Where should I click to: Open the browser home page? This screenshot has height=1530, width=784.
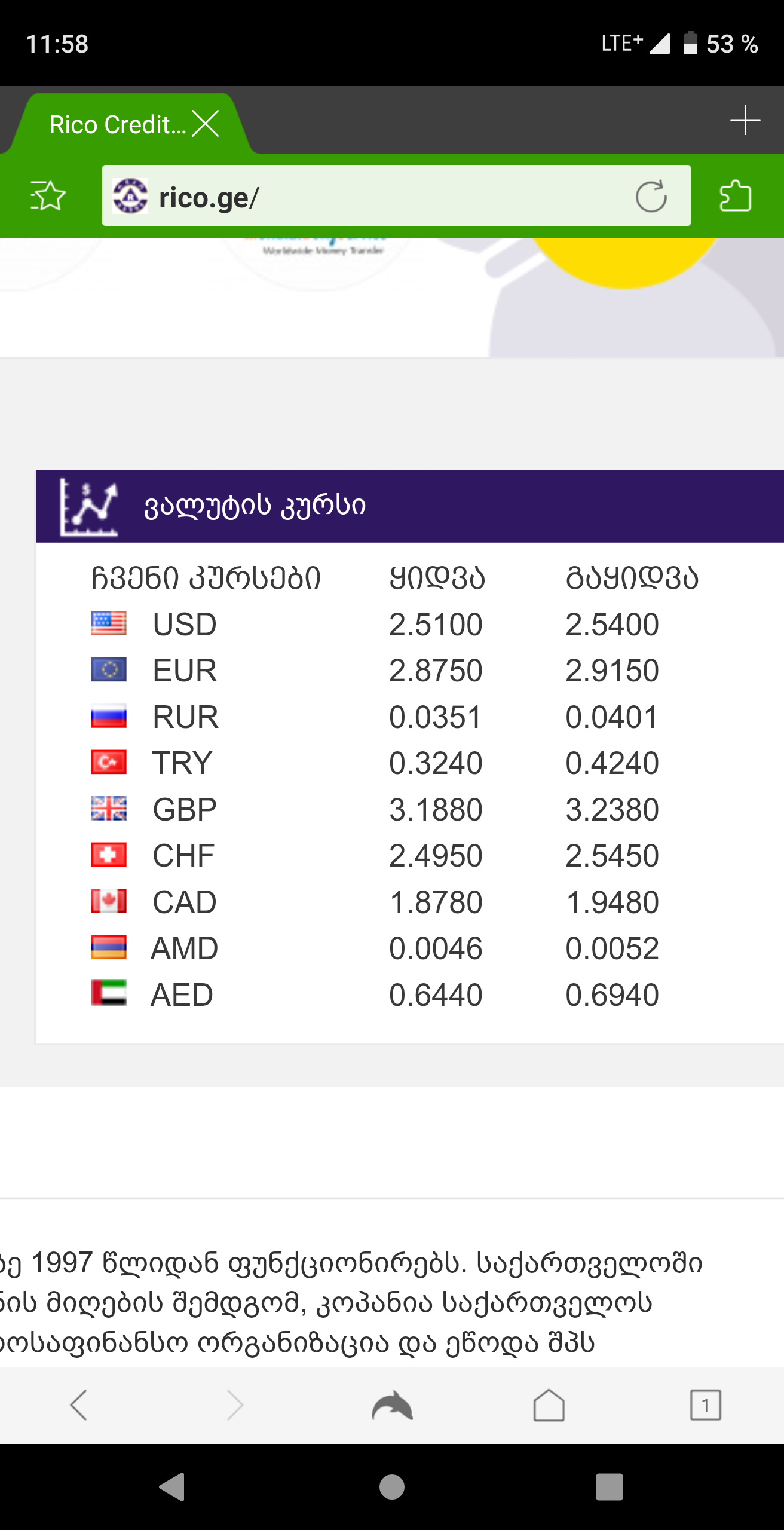point(549,1404)
